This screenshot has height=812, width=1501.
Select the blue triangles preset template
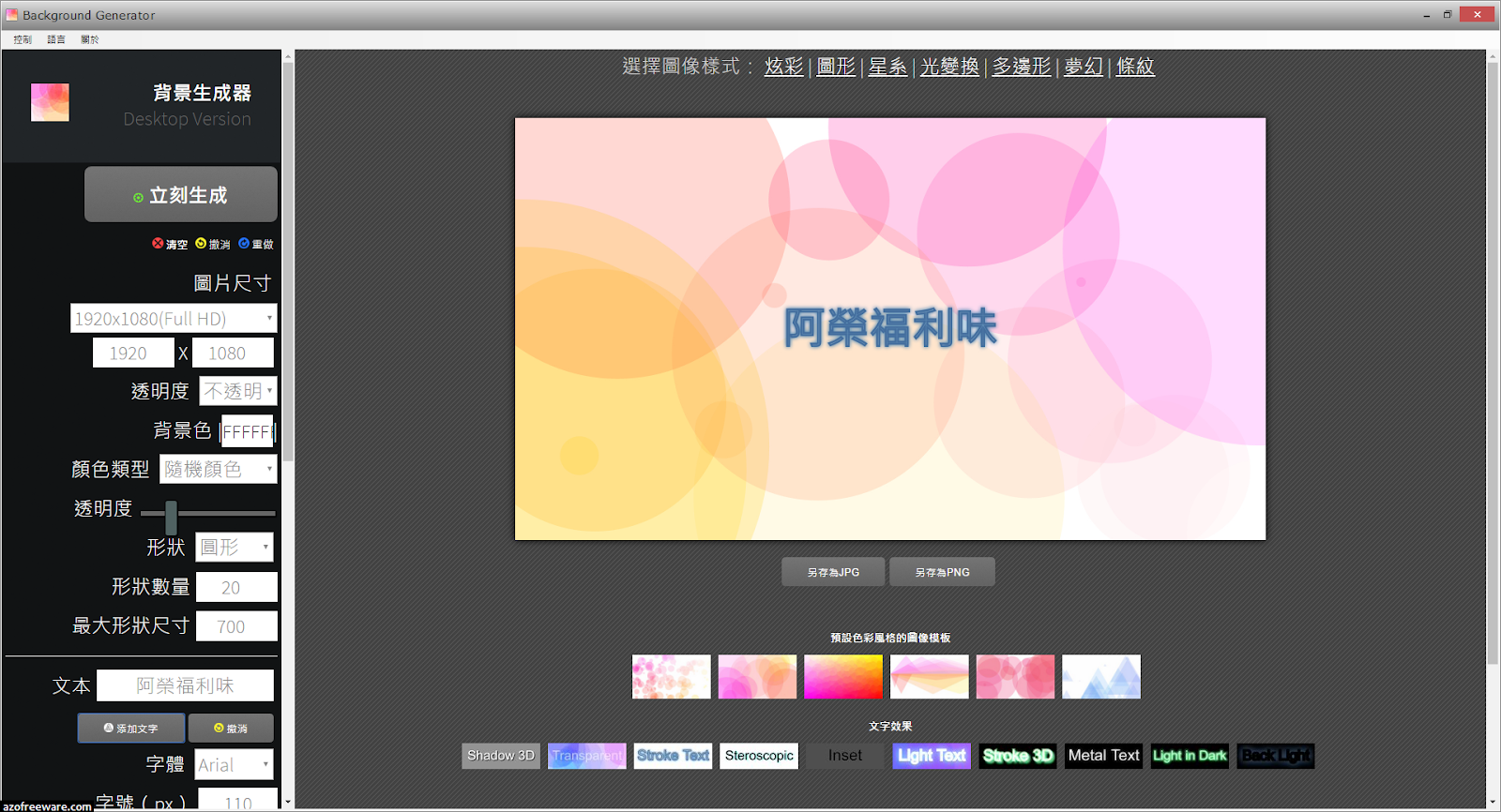1101,677
